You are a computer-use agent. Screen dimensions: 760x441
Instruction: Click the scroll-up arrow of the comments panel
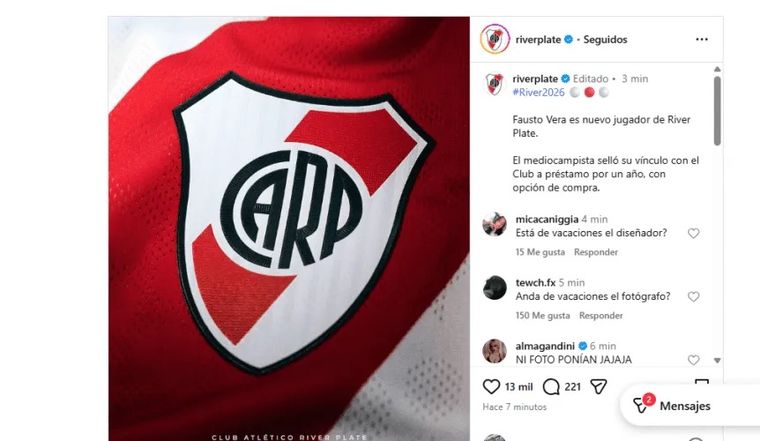[717, 69]
